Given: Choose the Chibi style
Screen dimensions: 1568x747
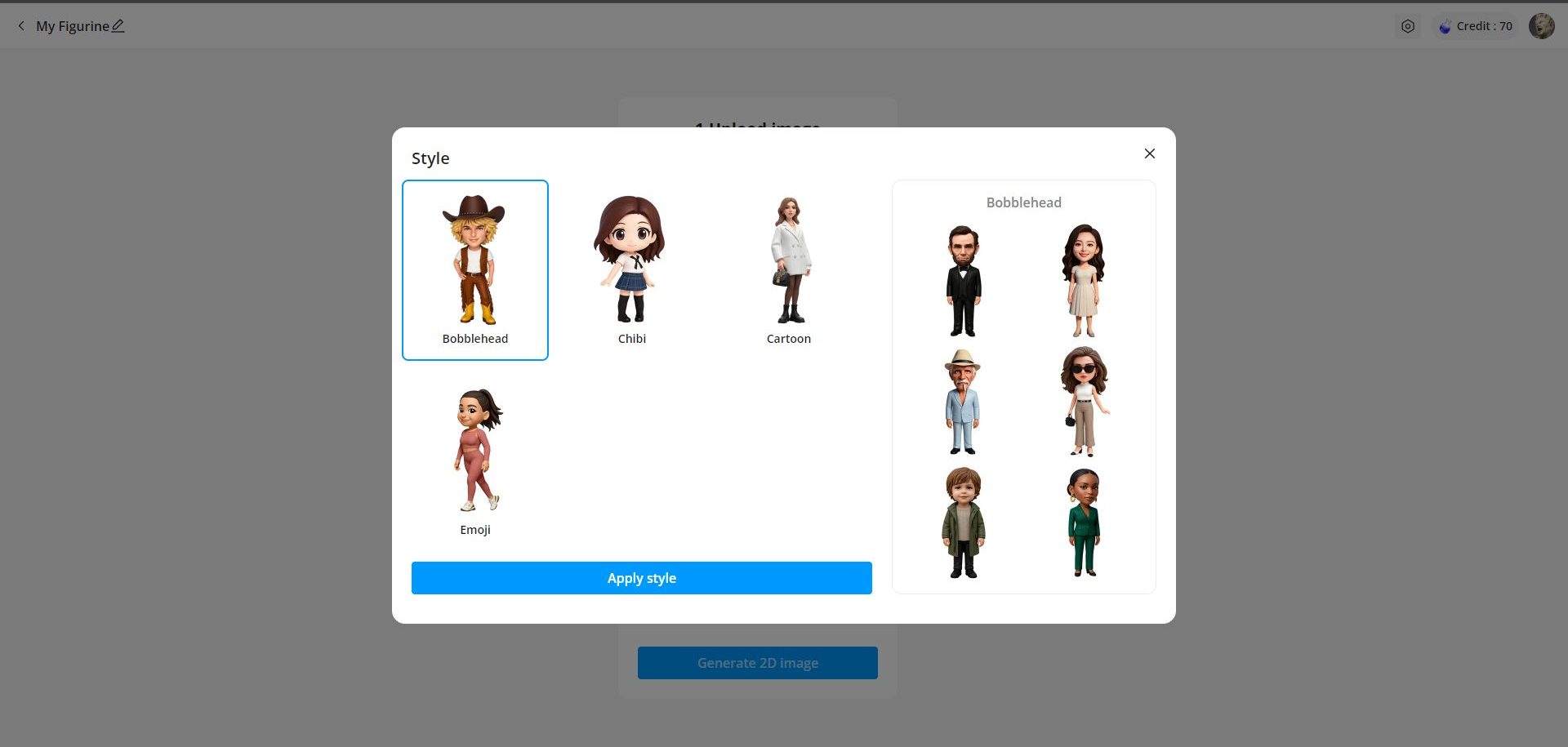Looking at the screenshot, I should pyautogui.click(x=631, y=269).
